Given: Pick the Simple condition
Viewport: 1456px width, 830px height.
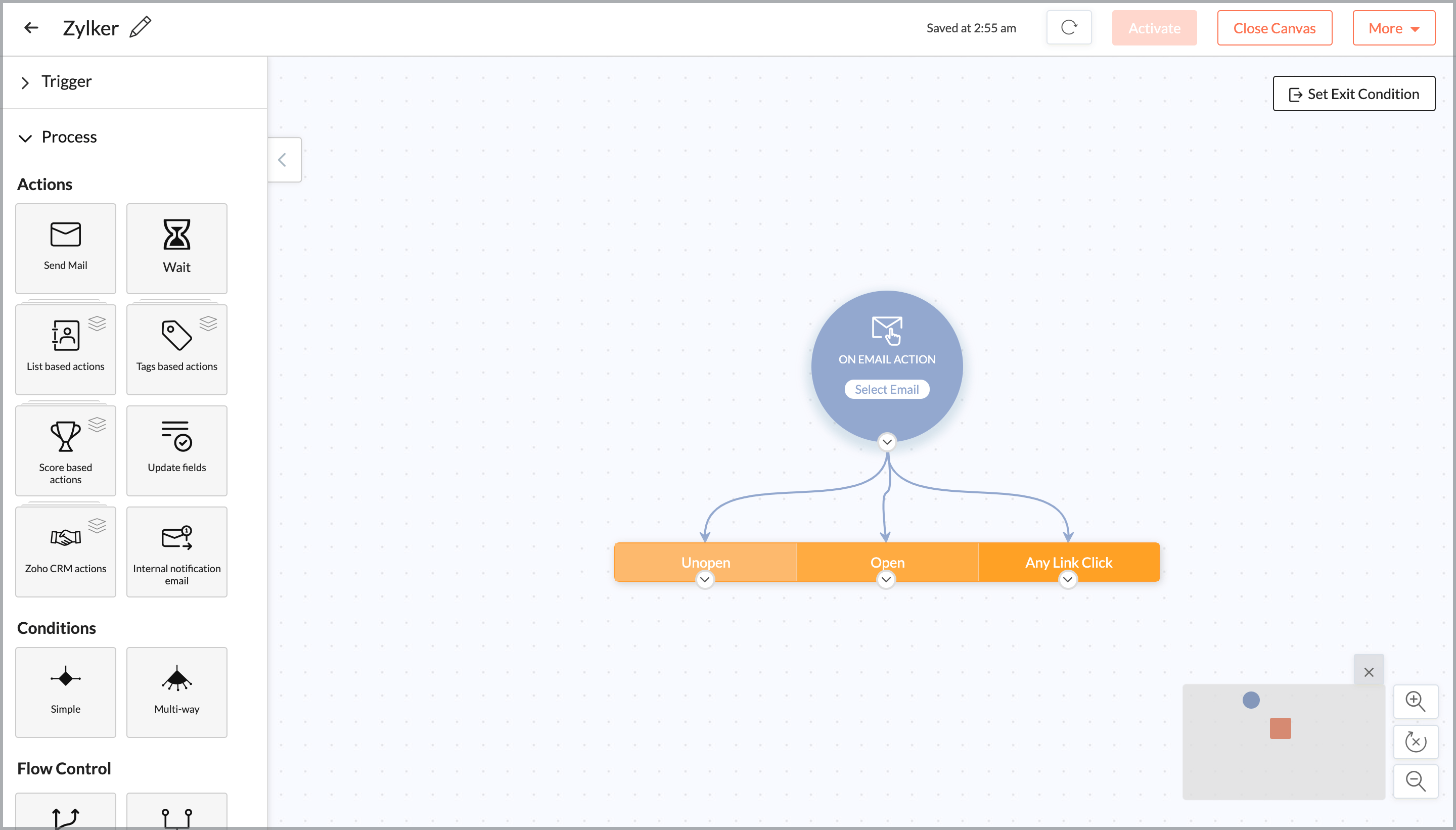Looking at the screenshot, I should [x=66, y=691].
